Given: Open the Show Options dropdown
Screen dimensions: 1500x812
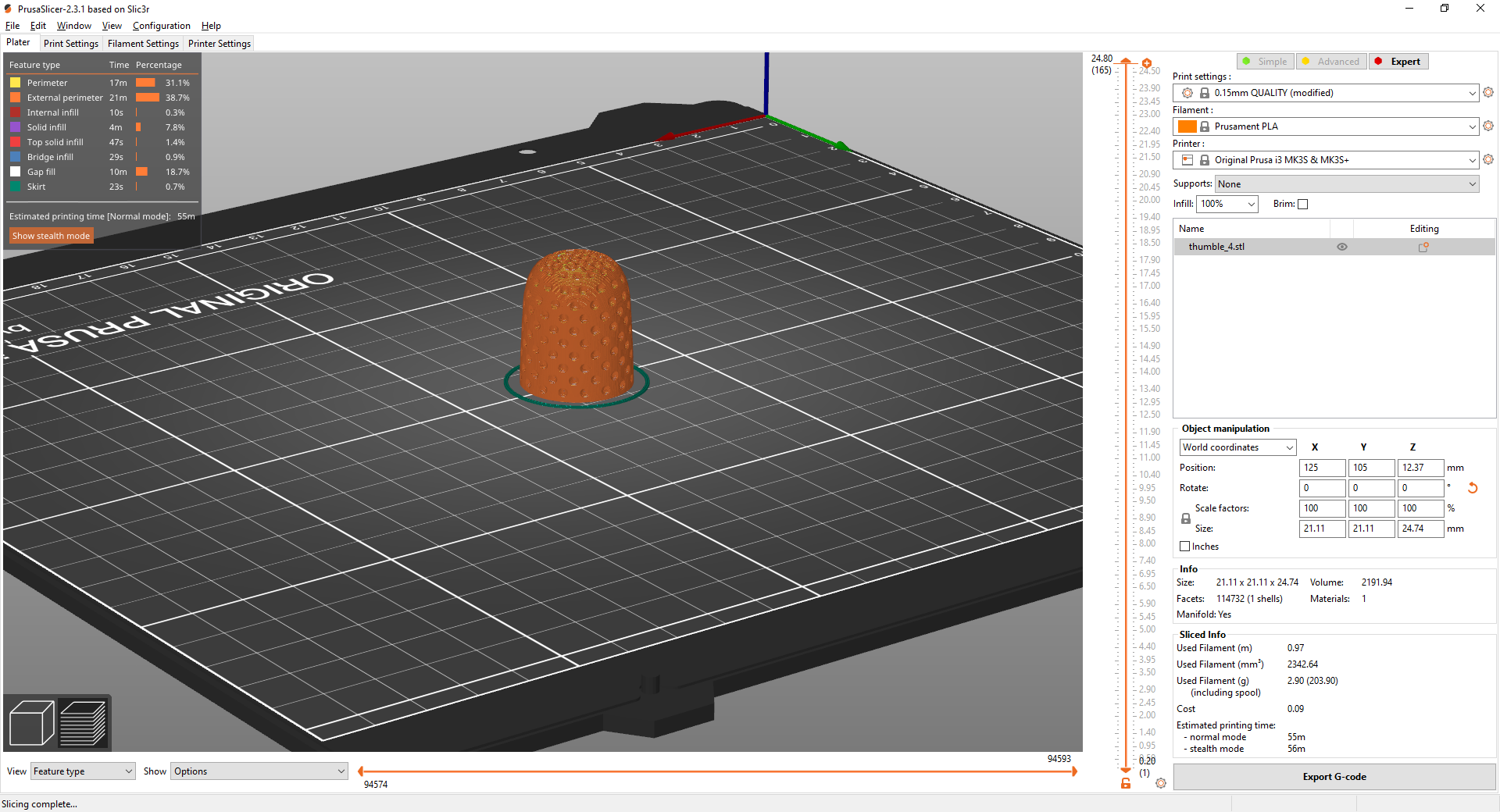Looking at the screenshot, I should click(x=259, y=771).
